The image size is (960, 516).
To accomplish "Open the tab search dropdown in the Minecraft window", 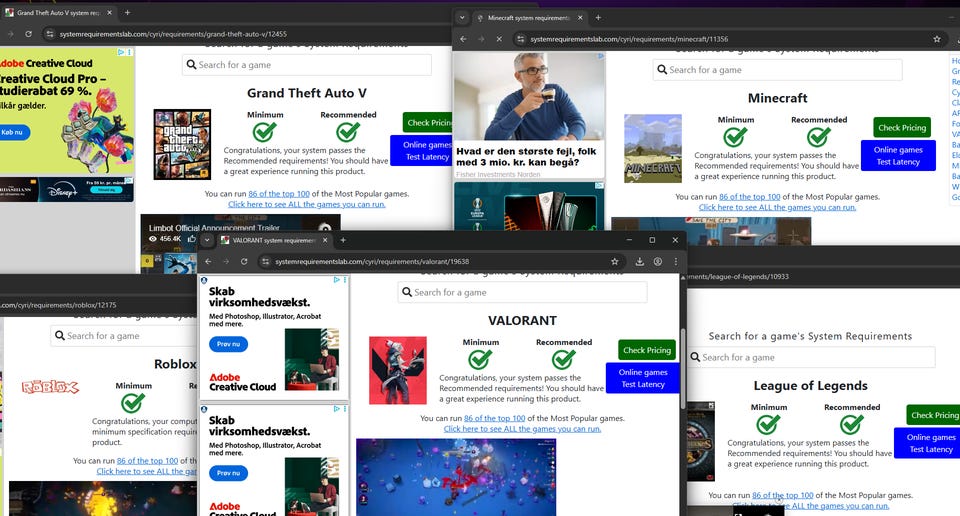I will 462,18.
